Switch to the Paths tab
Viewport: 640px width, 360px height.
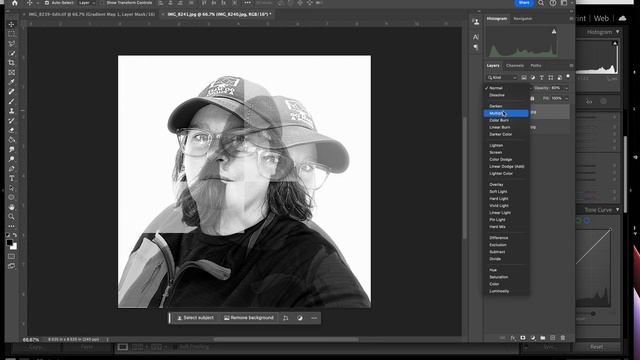click(536, 66)
